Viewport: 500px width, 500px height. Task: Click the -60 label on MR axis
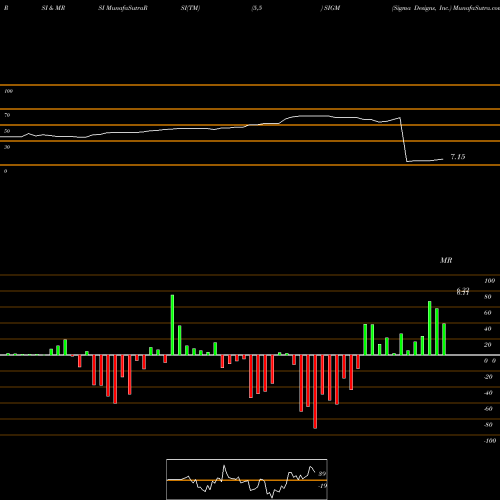tap(488, 409)
